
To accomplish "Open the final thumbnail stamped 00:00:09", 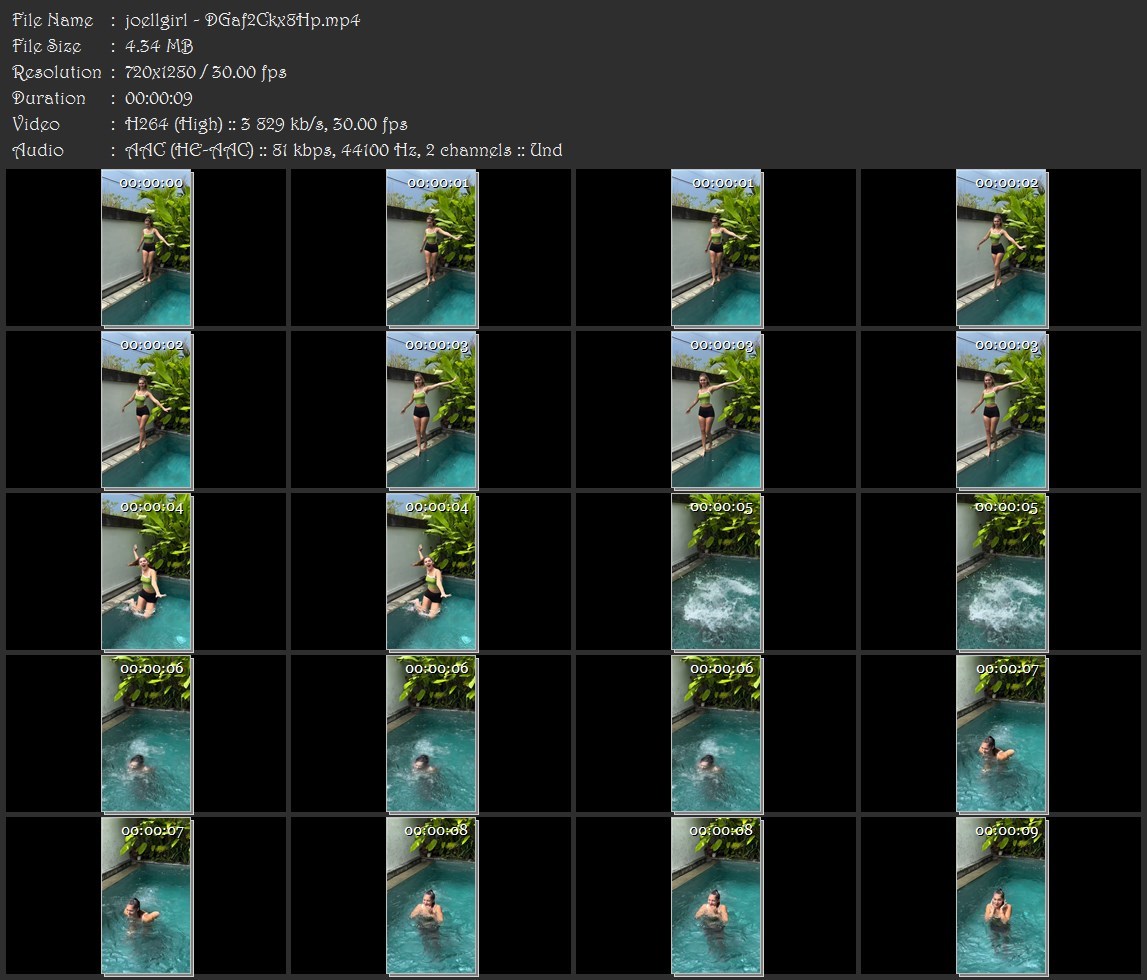I will point(1001,896).
